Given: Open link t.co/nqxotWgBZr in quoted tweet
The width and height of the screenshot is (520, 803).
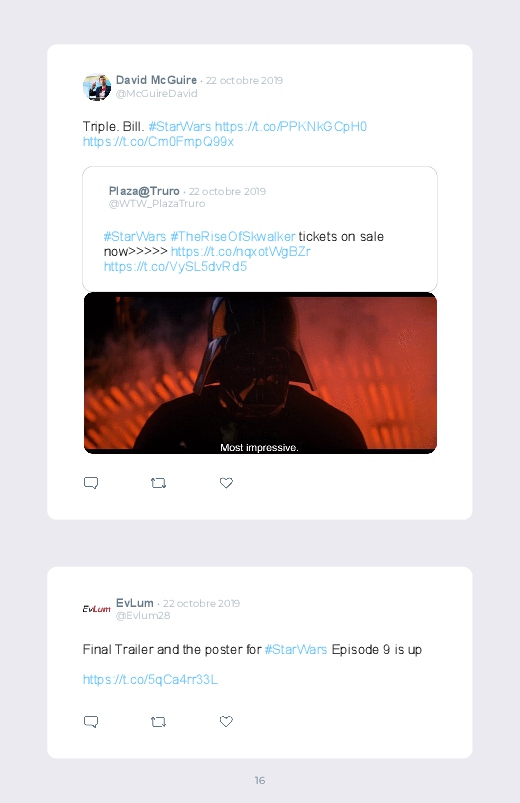Looking at the screenshot, I should click(240, 251).
